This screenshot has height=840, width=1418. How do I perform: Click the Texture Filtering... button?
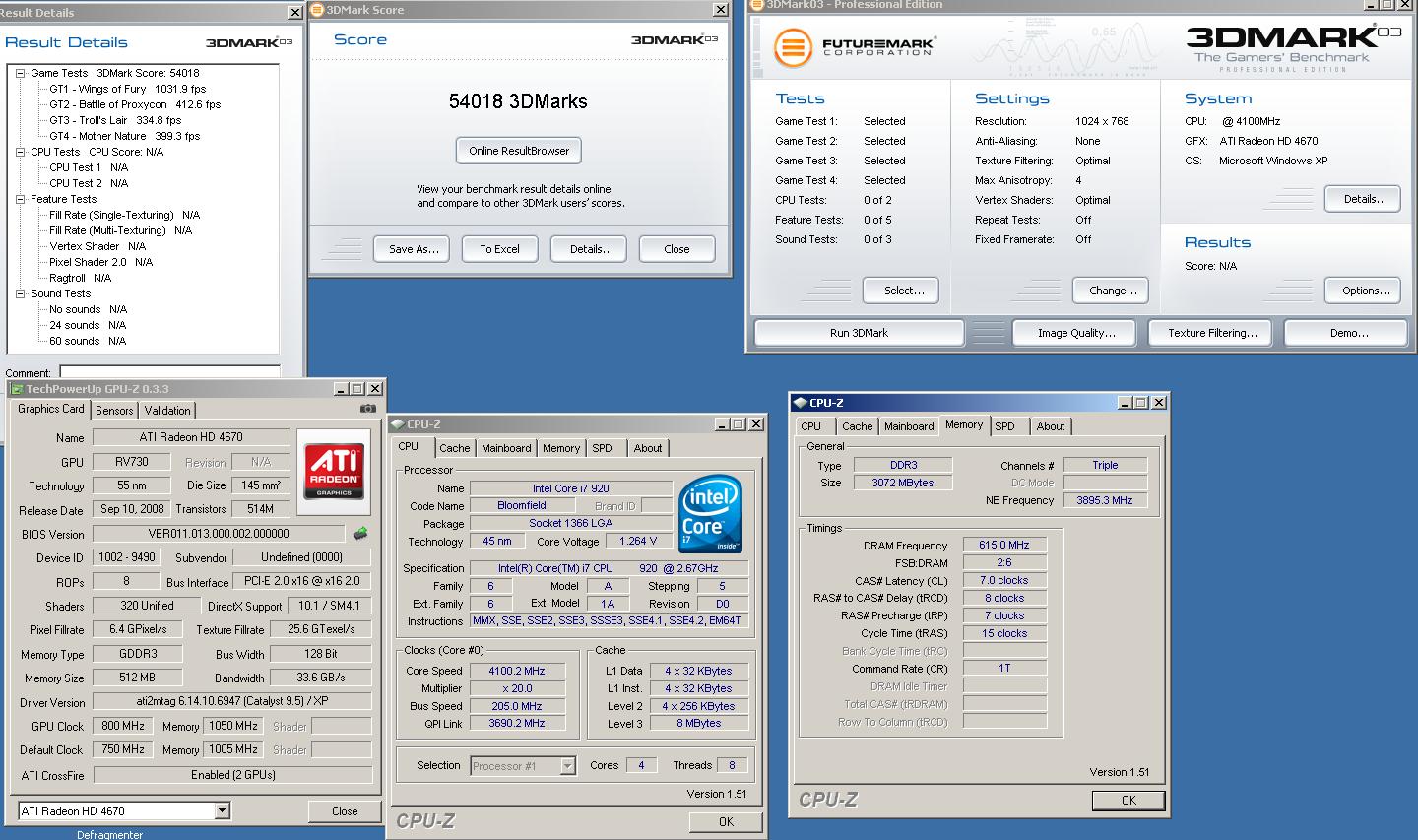[x=1212, y=333]
